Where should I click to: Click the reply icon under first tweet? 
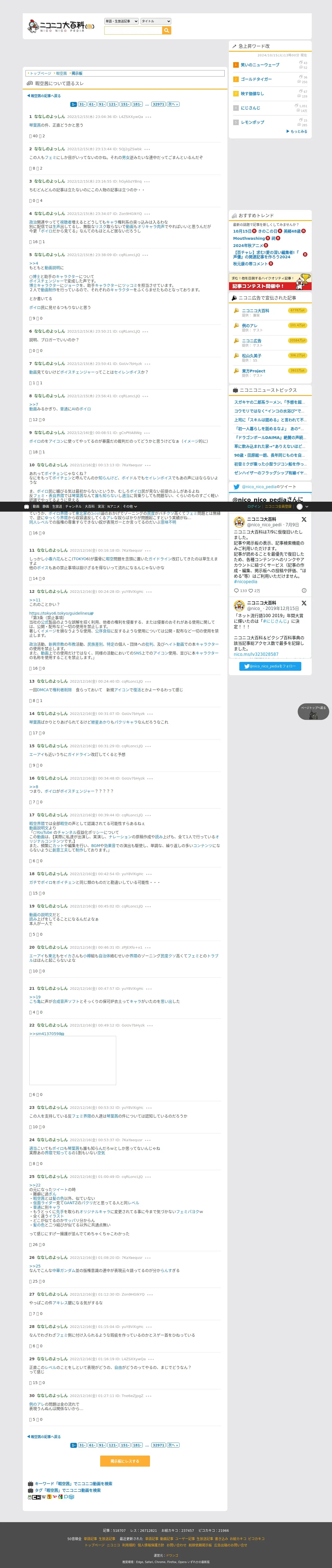pos(236,590)
